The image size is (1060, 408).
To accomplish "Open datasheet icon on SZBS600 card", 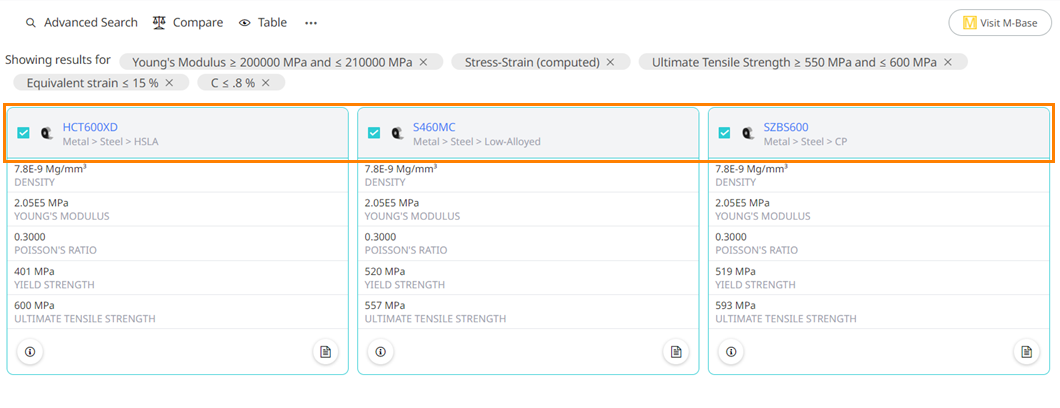I will coord(1026,352).
